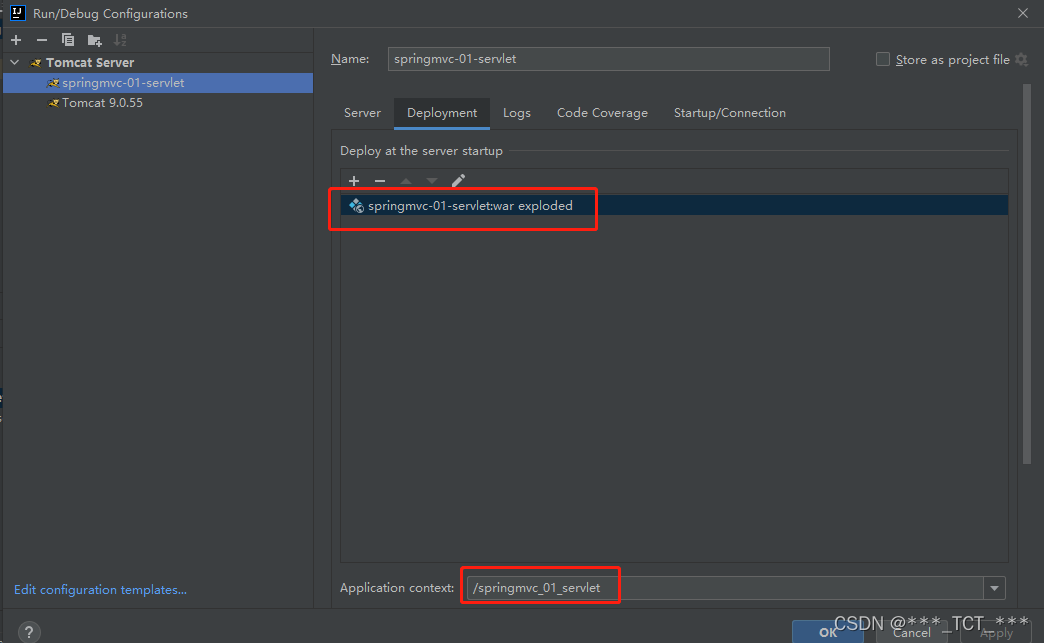1044x643 pixels.
Task: Open Application context dropdown arrow
Action: [994, 588]
